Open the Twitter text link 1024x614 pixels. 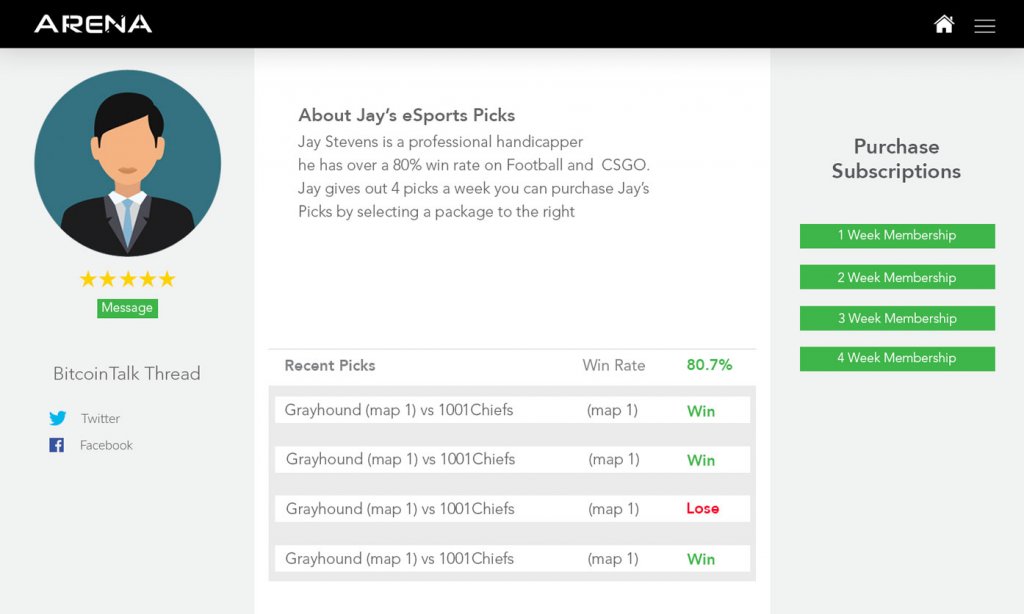[x=100, y=419]
